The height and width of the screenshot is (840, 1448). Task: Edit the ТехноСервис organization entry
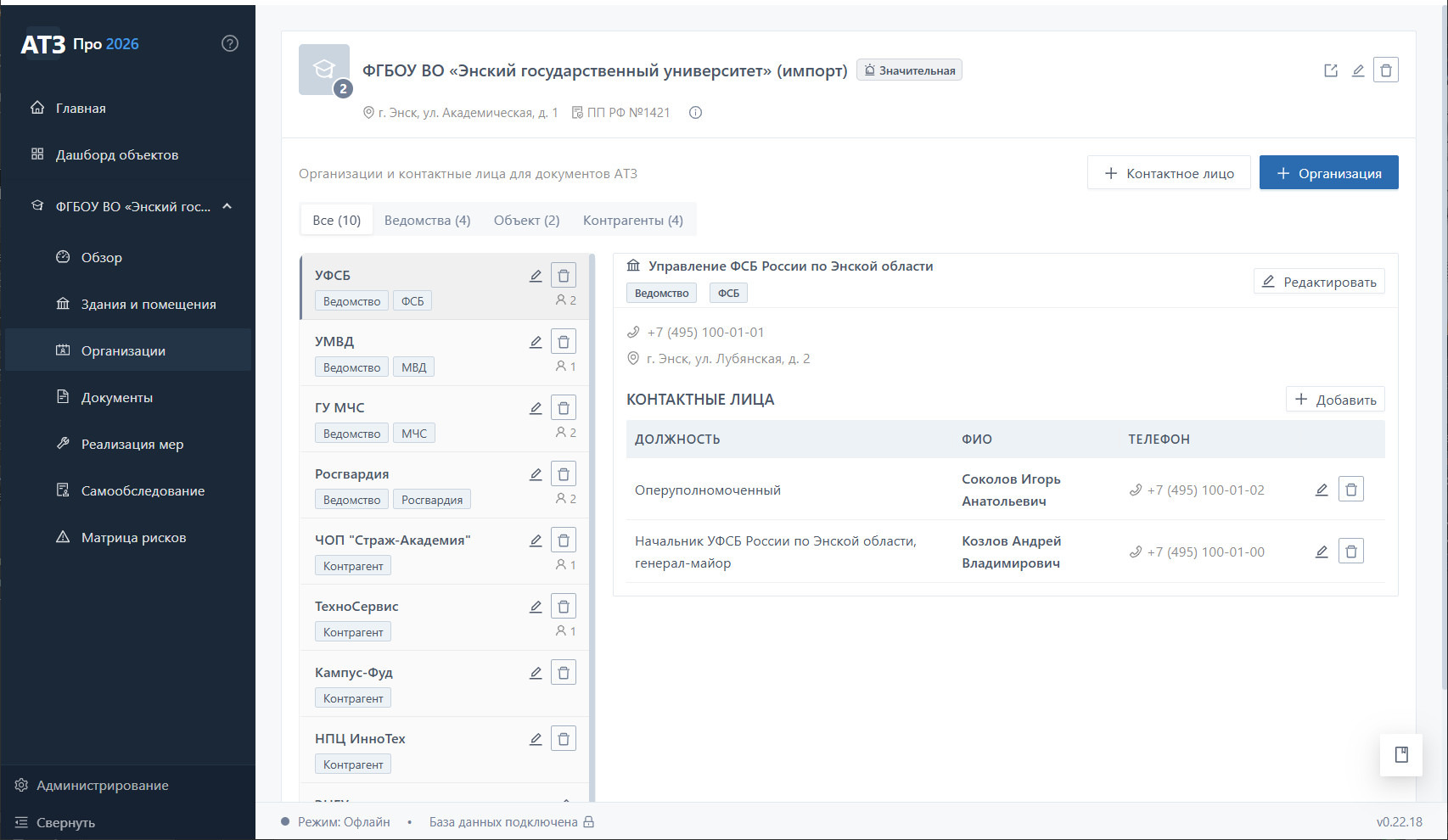pos(536,607)
